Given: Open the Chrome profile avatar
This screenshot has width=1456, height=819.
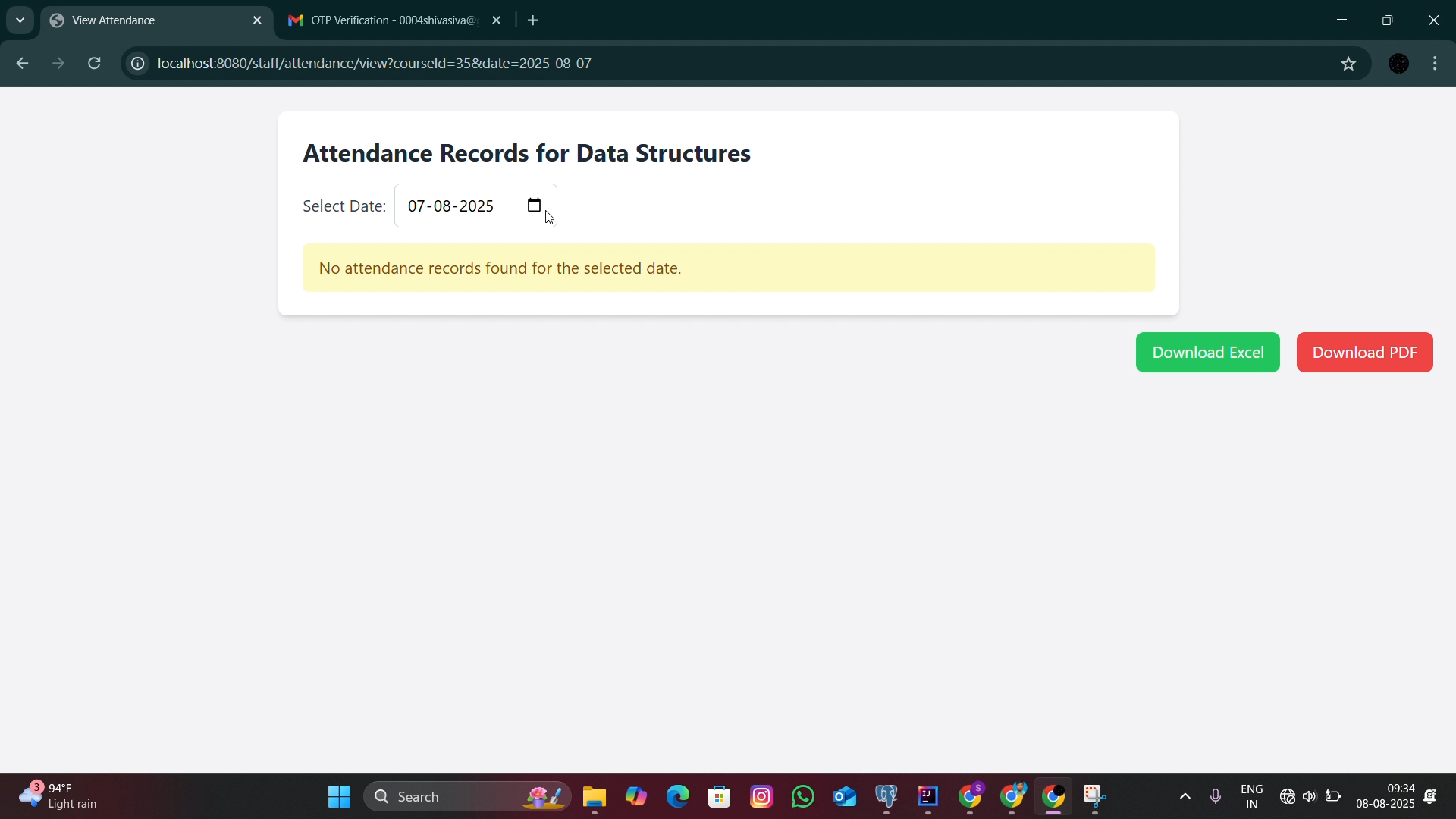Looking at the screenshot, I should coord(1399,64).
